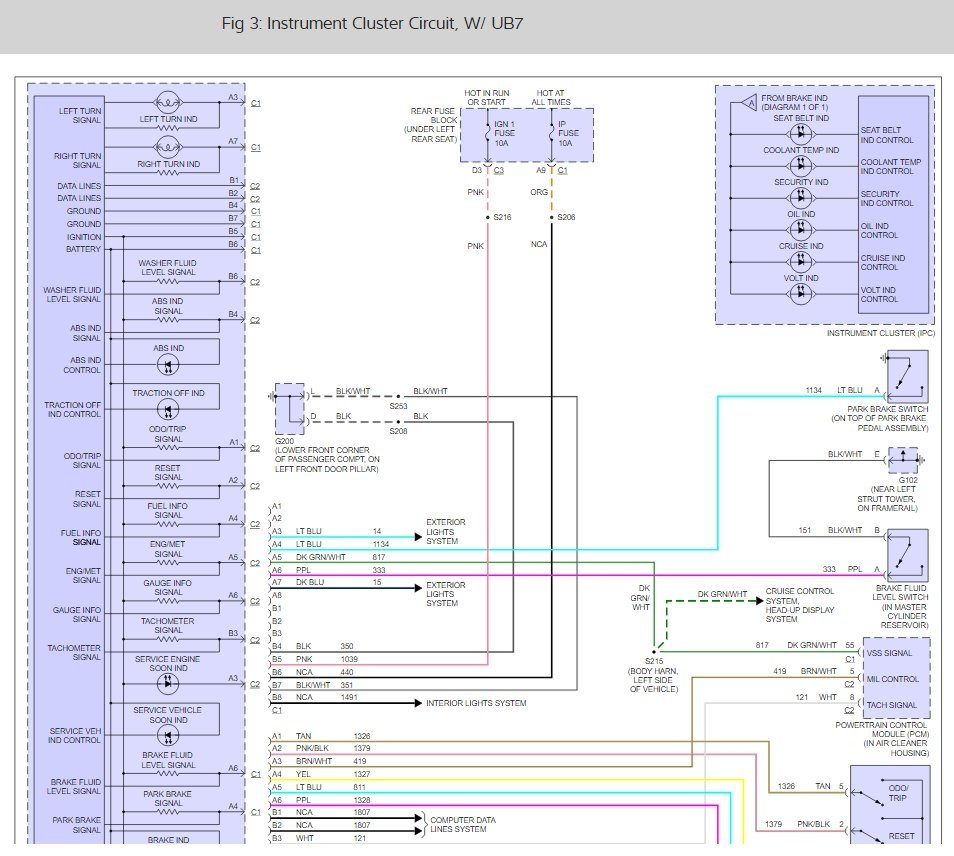Click the 'INSTRUMENT CLUSTER (IPC)' caption
The height and width of the screenshot is (856, 954).
(880, 333)
